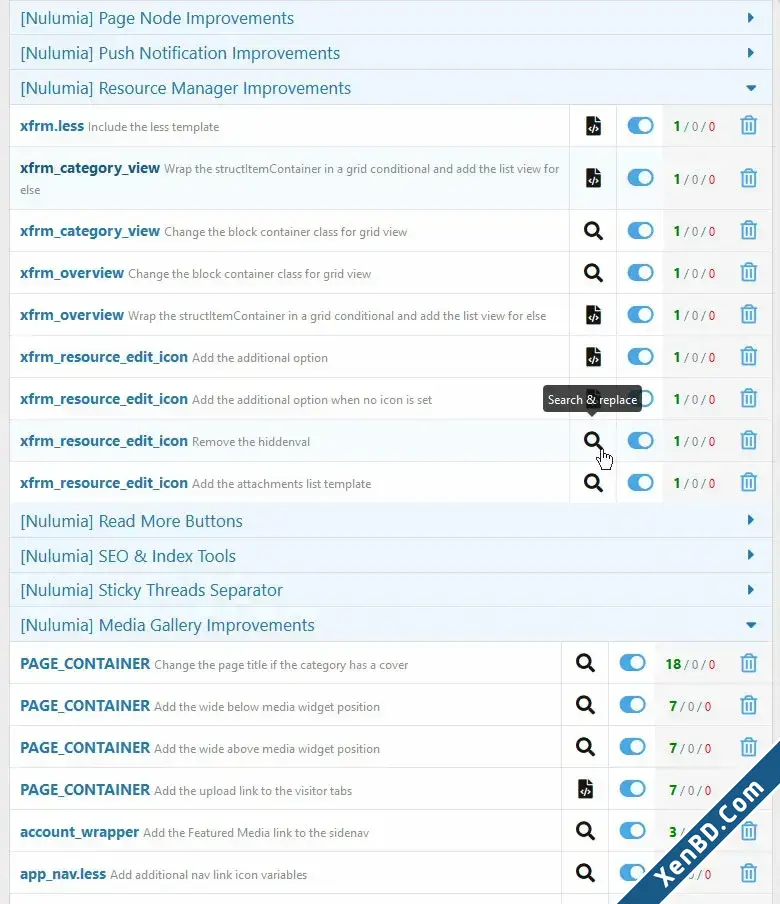Disable 'Add the attachments list template' toggle
Viewport: 780px width, 904px height.
pos(640,483)
